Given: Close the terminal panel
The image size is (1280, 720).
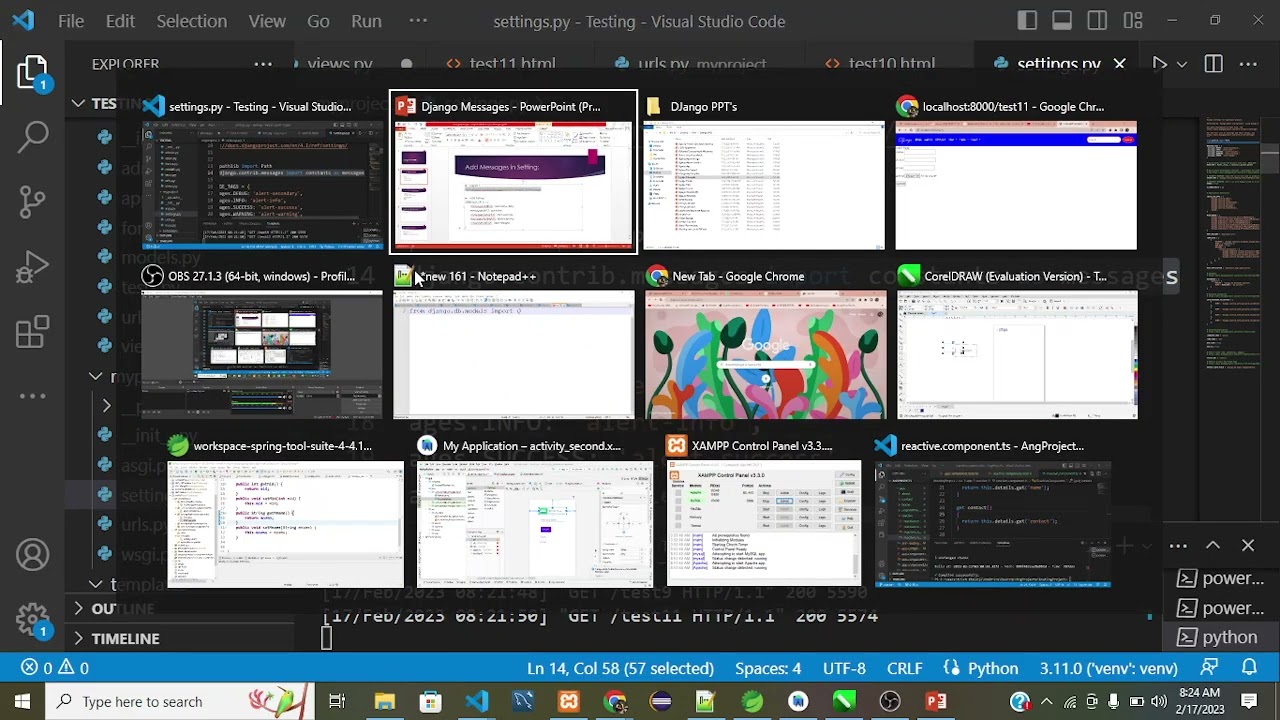Looking at the screenshot, I should click(x=1248, y=545).
